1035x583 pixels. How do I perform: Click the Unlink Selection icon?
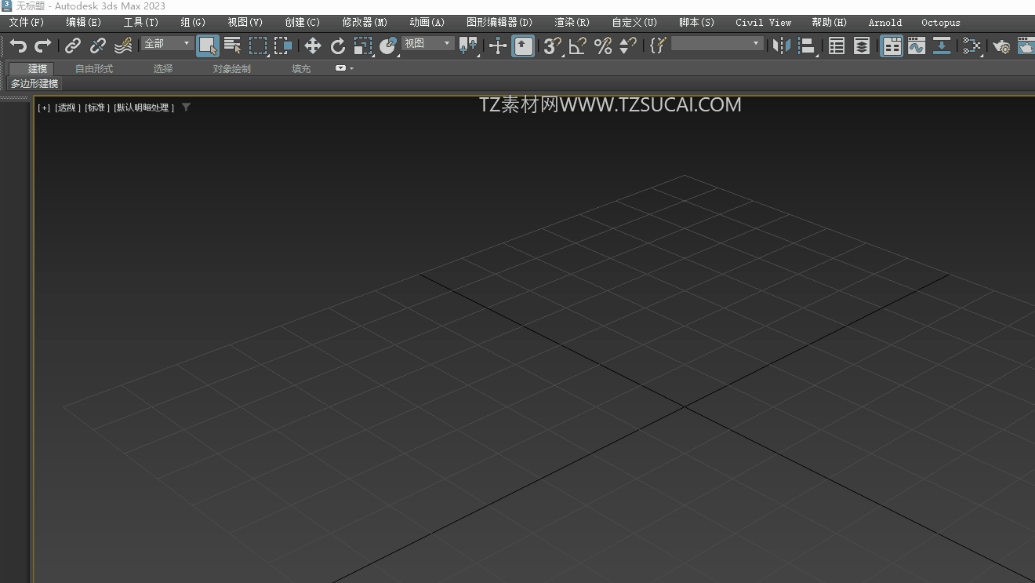98,46
